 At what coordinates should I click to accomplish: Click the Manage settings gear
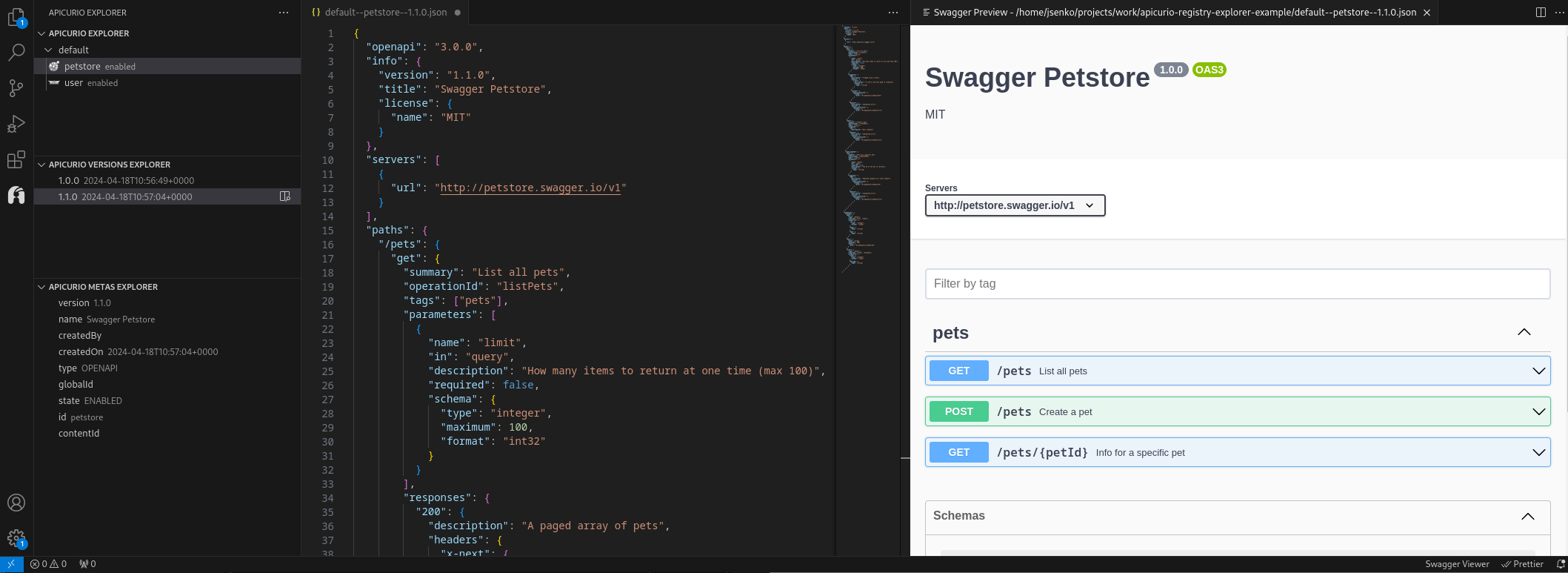pyautogui.click(x=16, y=538)
